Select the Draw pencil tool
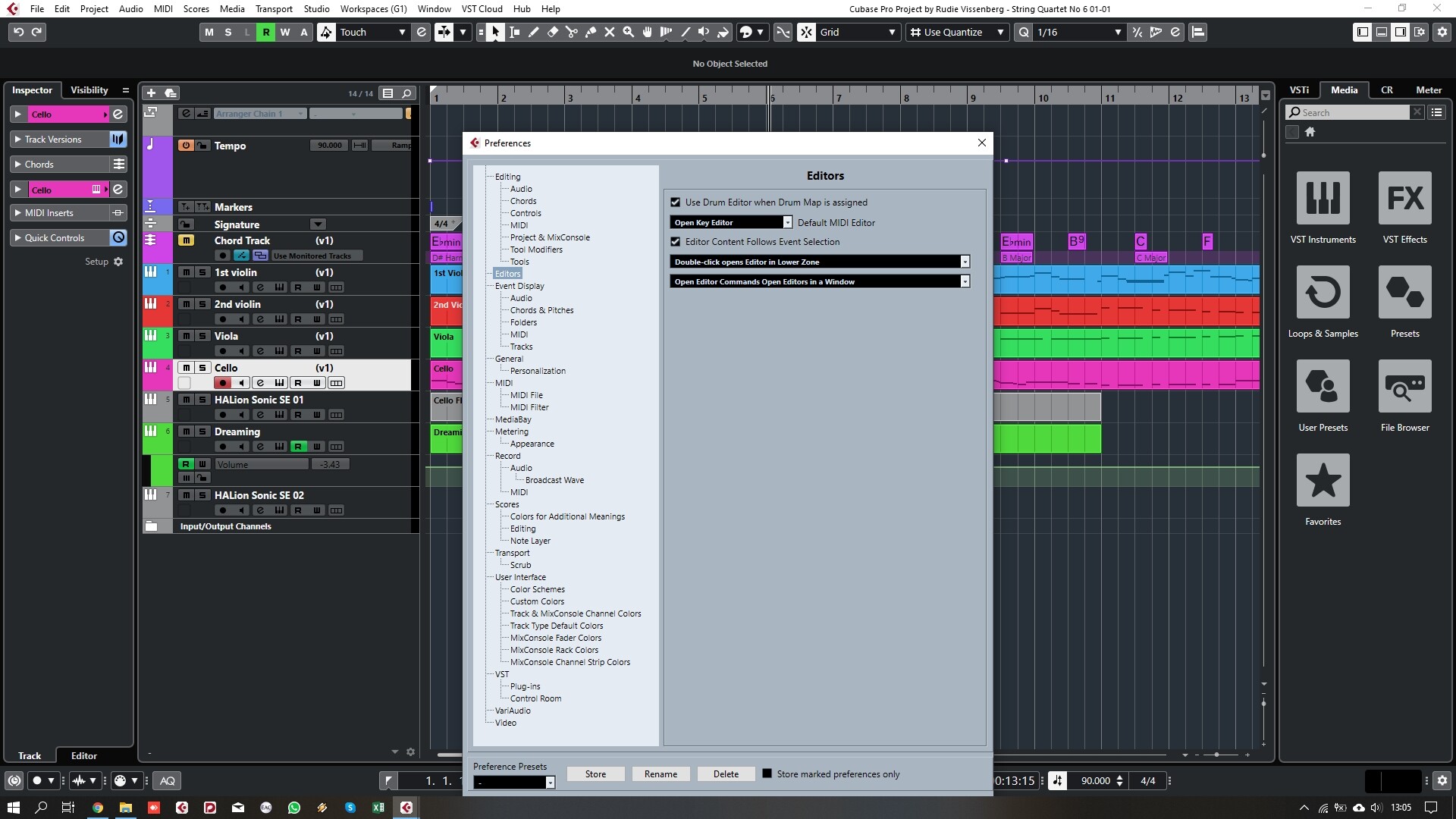 [x=534, y=32]
